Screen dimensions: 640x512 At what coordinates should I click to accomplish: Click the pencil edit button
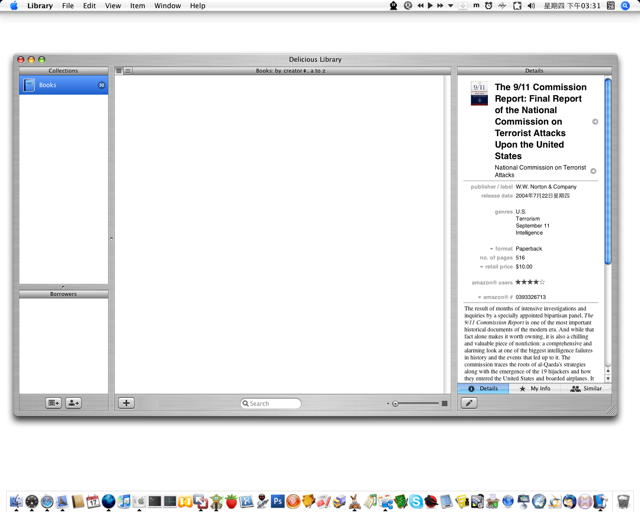[x=469, y=403]
